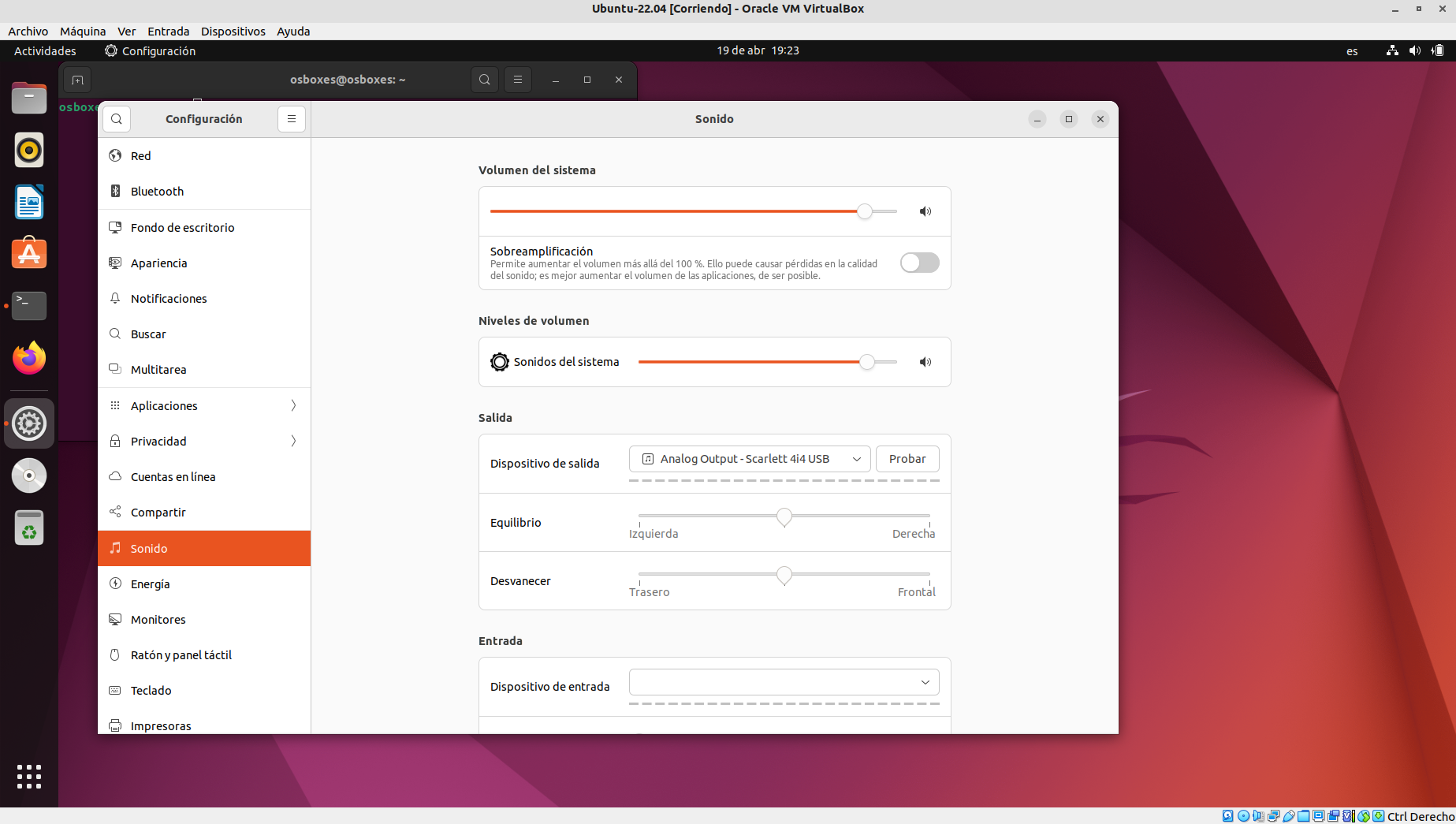Open the Configuración app menu in top bar
The width and height of the screenshot is (1456, 824).
tap(150, 51)
